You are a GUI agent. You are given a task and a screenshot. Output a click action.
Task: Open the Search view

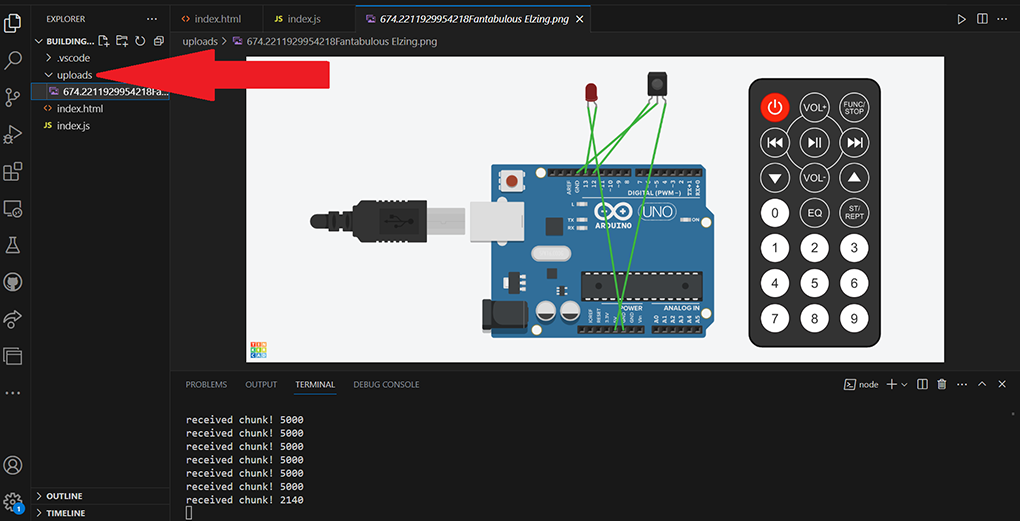[12, 60]
